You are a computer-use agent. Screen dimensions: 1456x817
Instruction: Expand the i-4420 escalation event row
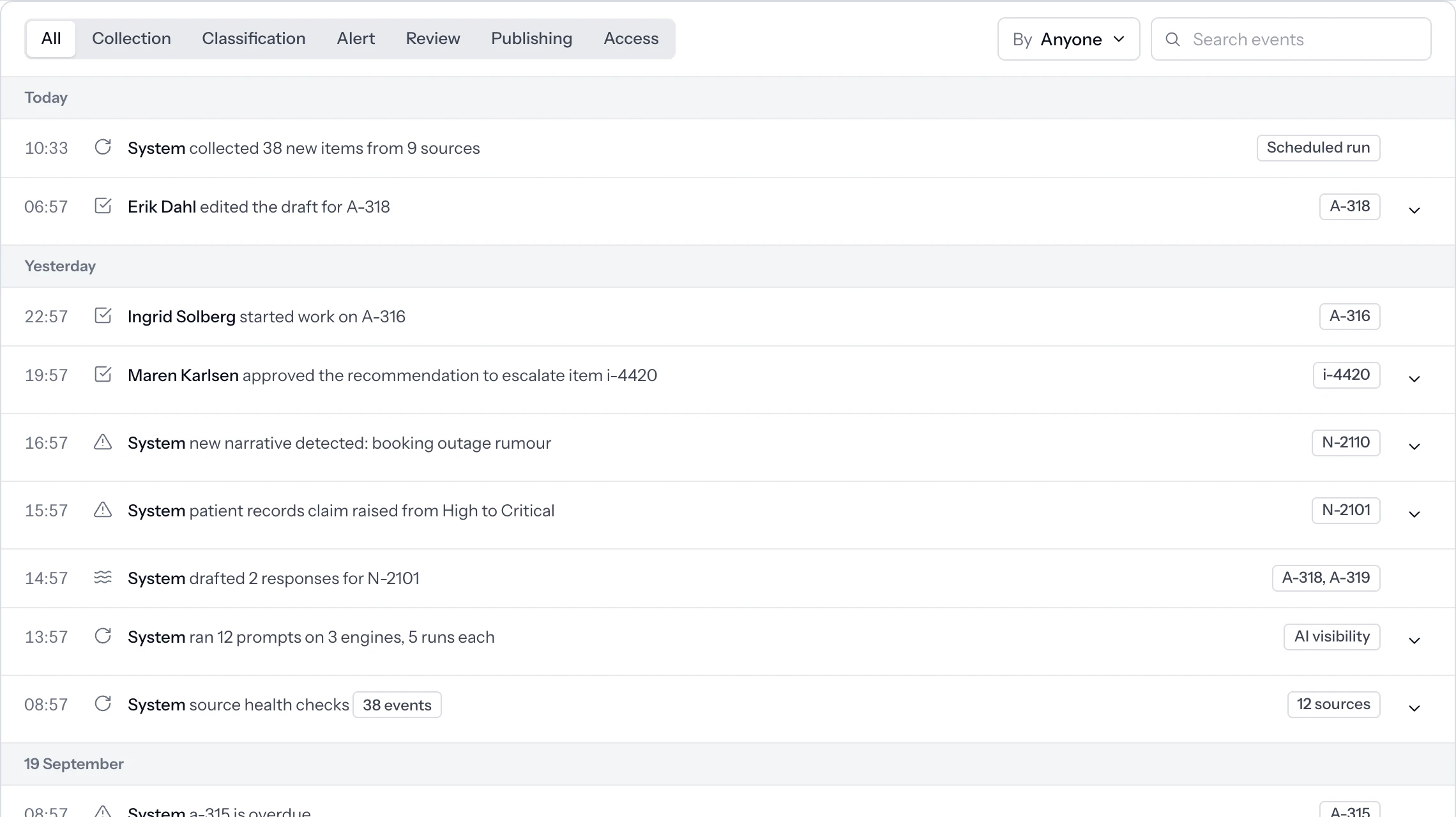(x=1414, y=379)
